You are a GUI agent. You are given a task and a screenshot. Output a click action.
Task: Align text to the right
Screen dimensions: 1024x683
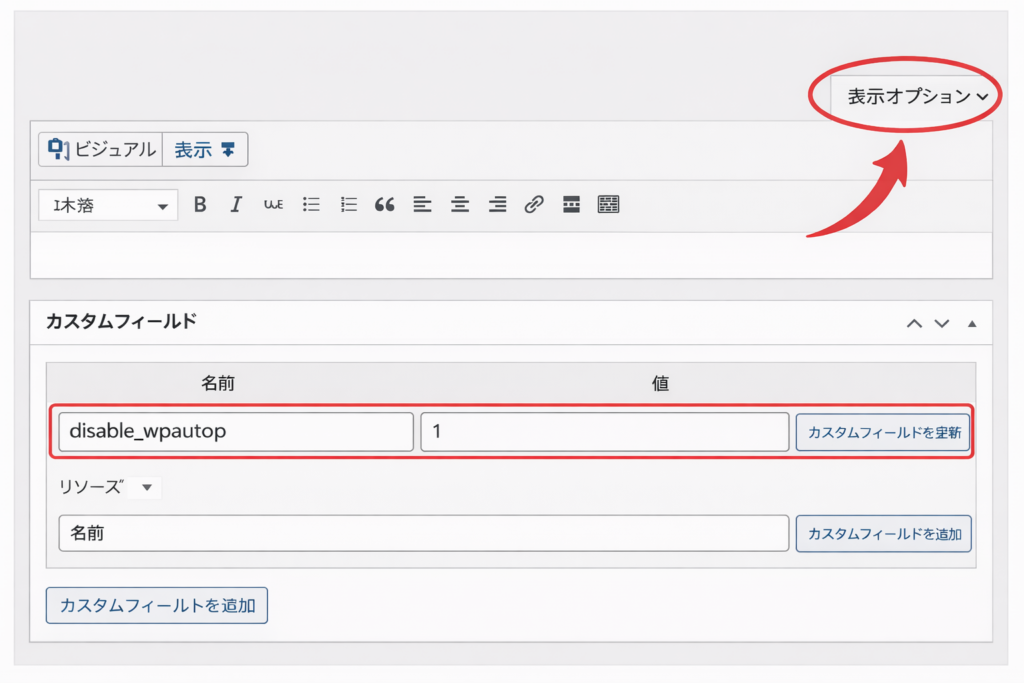[x=497, y=204]
